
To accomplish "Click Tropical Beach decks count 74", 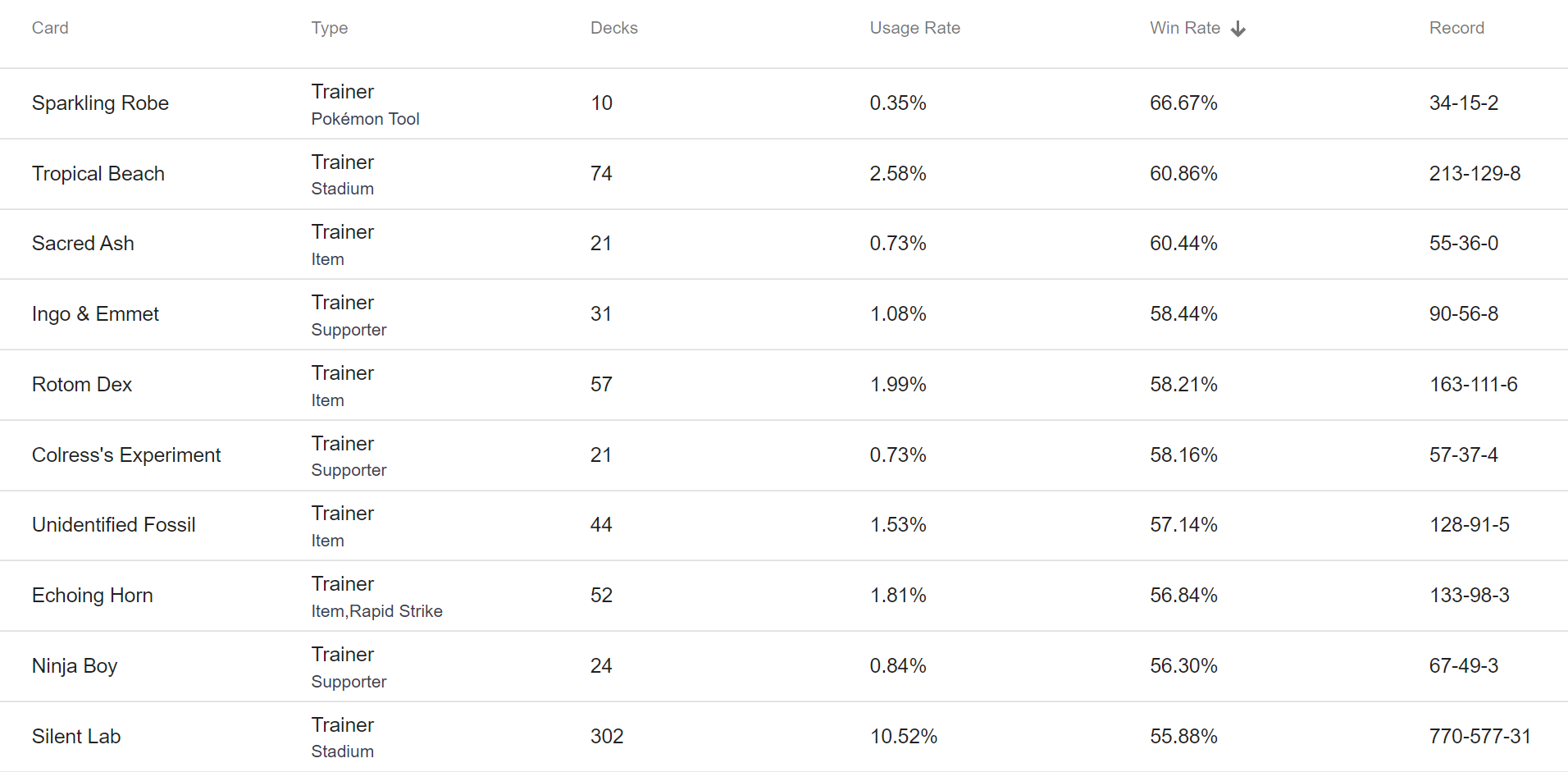I will point(601,174).
